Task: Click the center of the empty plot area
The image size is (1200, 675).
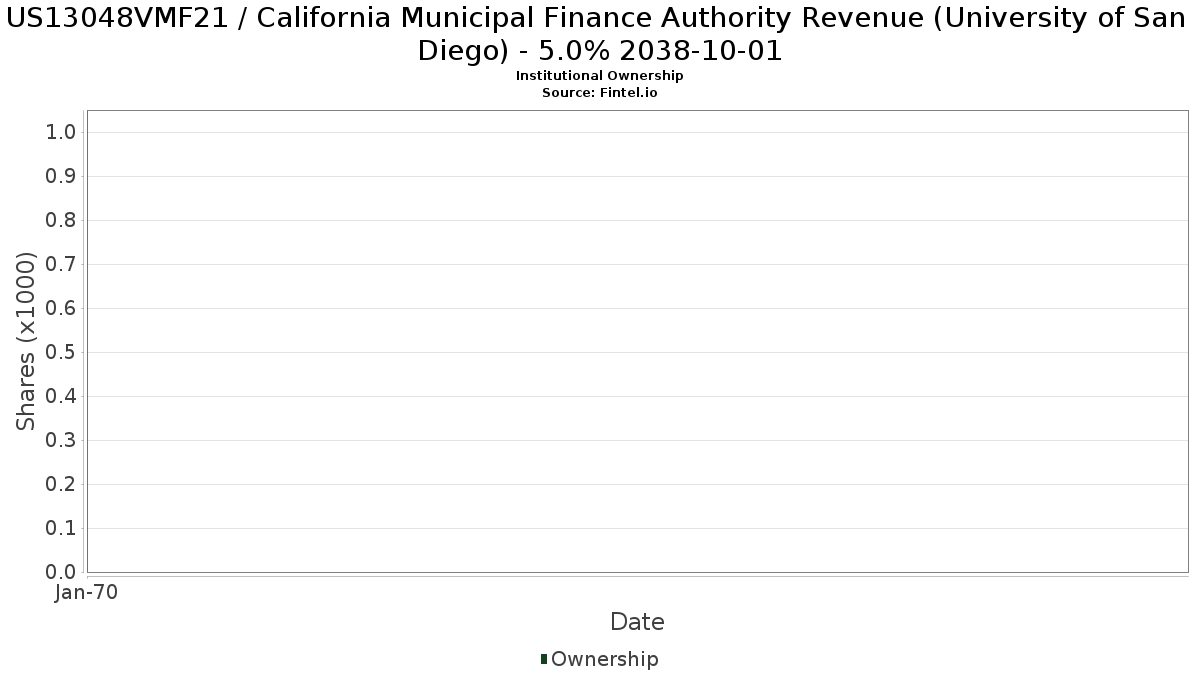Action: (x=637, y=341)
